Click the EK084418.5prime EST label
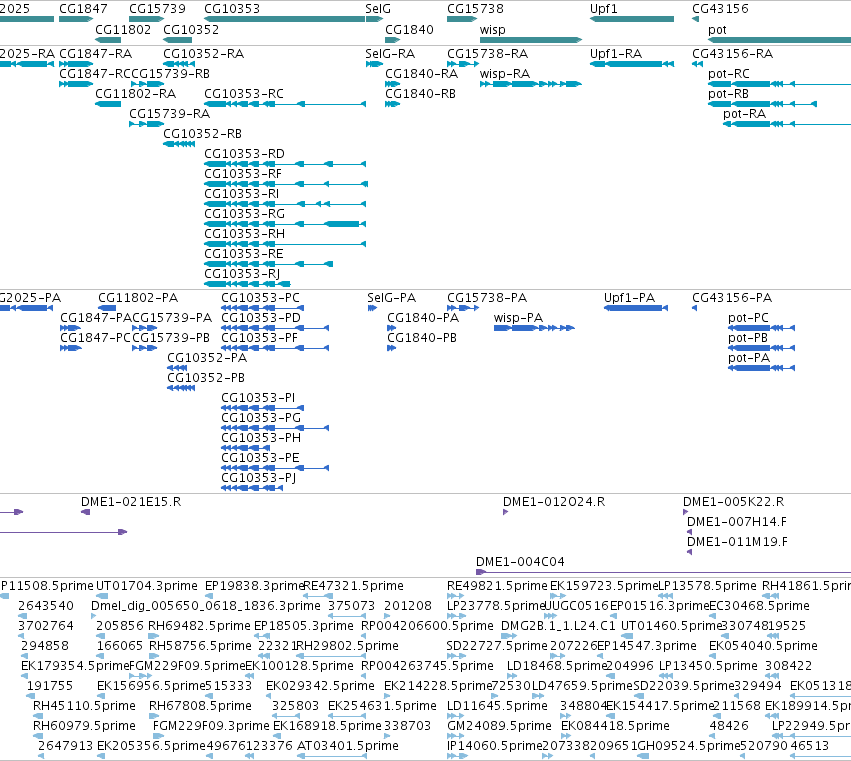851x761 pixels. (x=615, y=726)
